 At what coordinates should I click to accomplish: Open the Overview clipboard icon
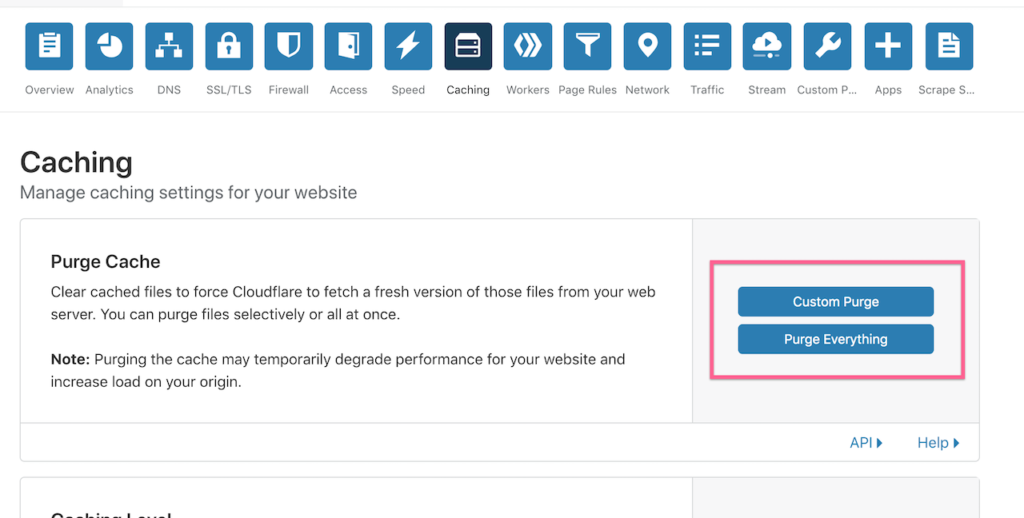(x=49, y=46)
